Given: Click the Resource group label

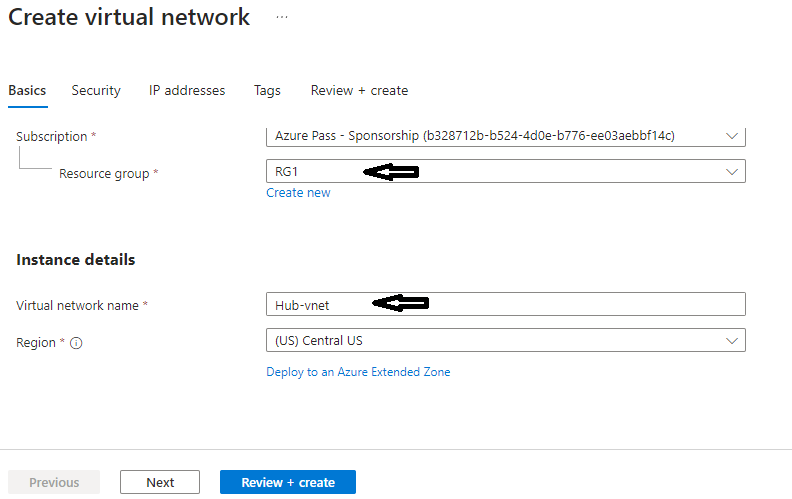Looking at the screenshot, I should point(103,174).
